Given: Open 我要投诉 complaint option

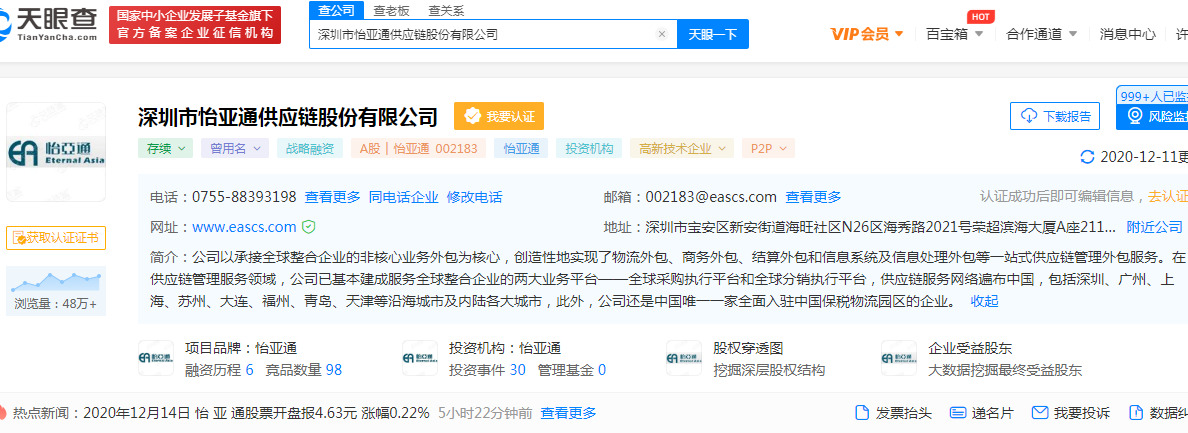Looking at the screenshot, I should coord(1071,413).
